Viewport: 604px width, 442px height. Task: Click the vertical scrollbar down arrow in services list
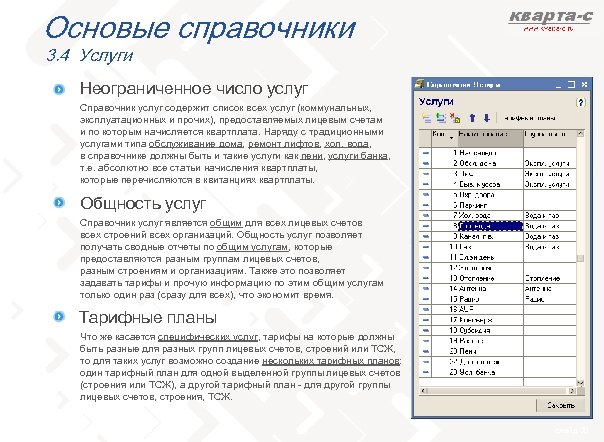(x=580, y=383)
